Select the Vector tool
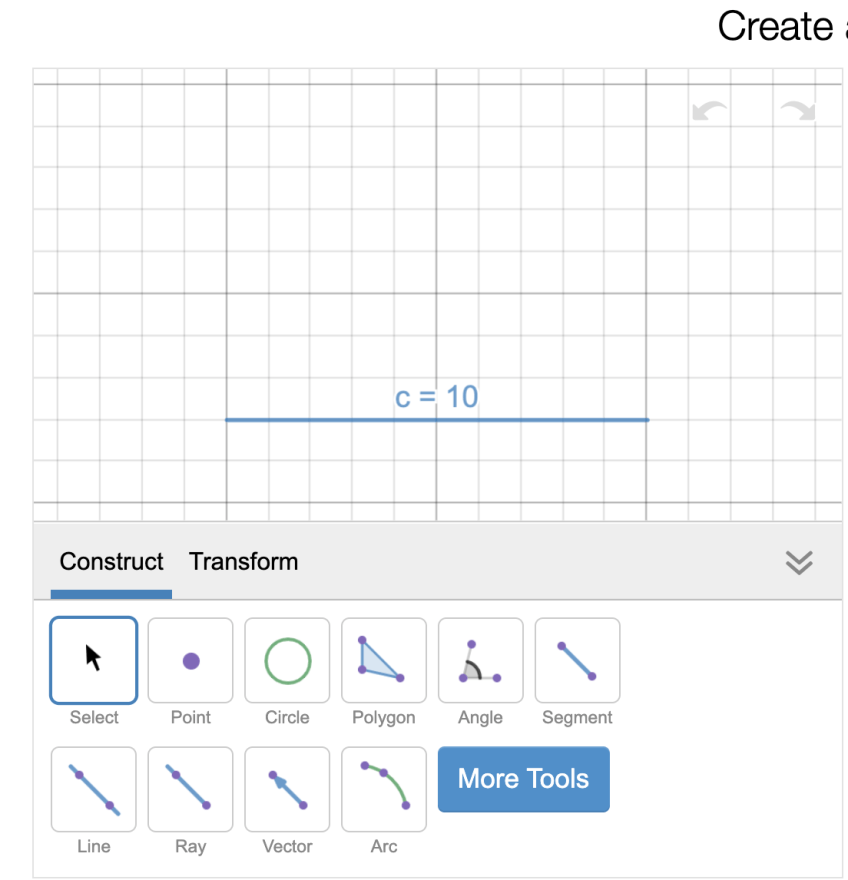 pos(287,789)
